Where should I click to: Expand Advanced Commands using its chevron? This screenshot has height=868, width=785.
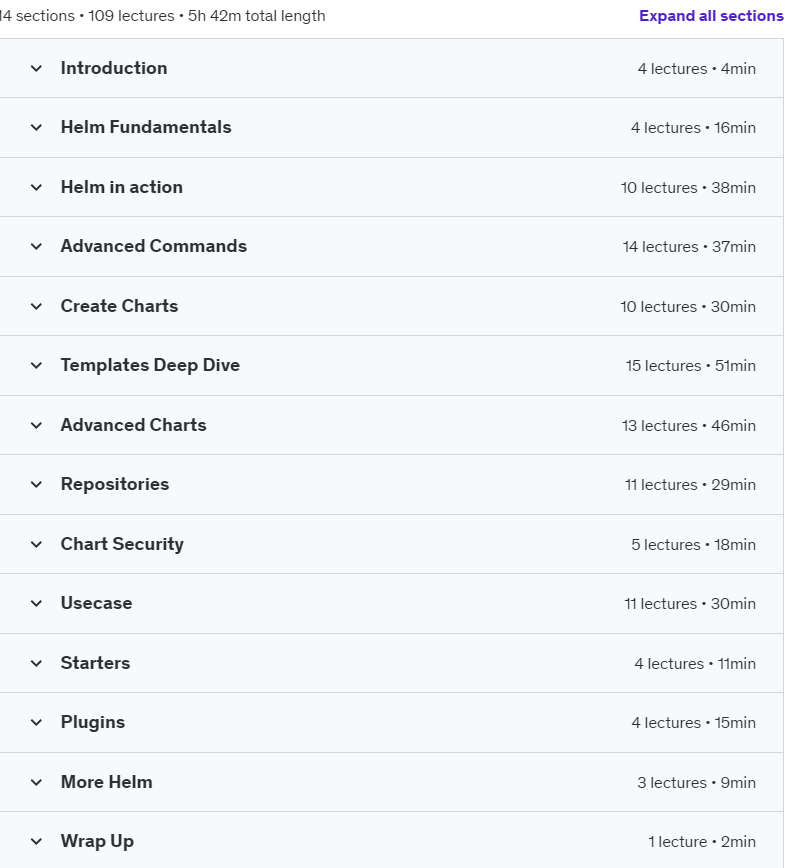[36, 246]
